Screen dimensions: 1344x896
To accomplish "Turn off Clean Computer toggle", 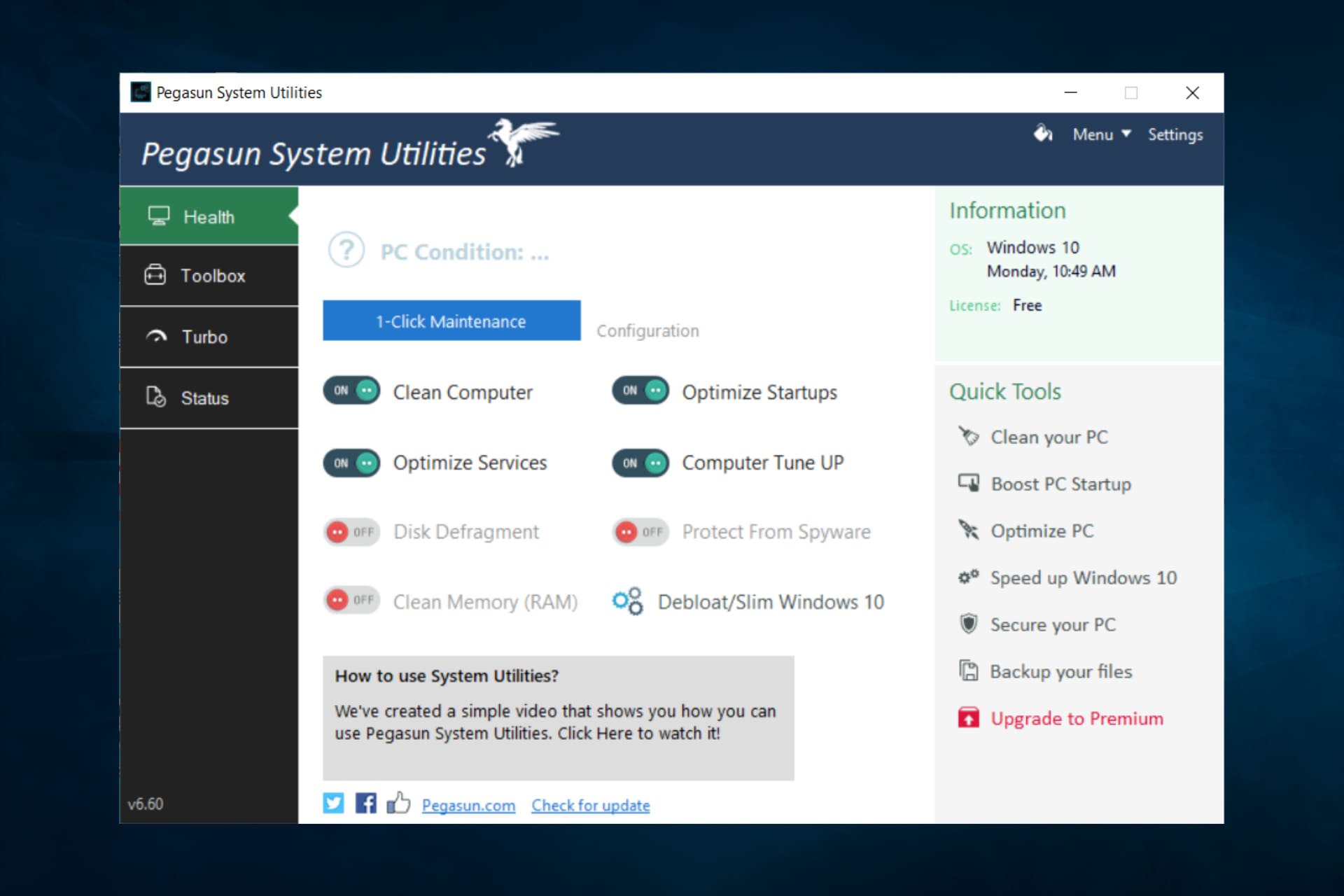I will 351,391.
